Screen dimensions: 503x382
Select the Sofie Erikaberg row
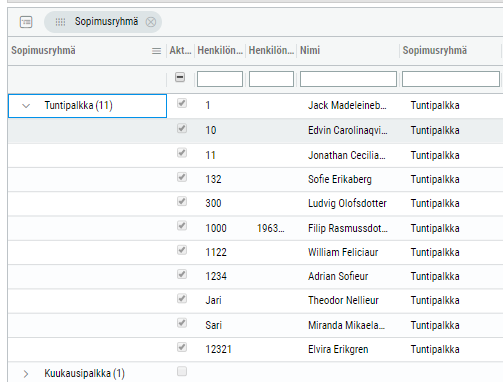(255, 179)
